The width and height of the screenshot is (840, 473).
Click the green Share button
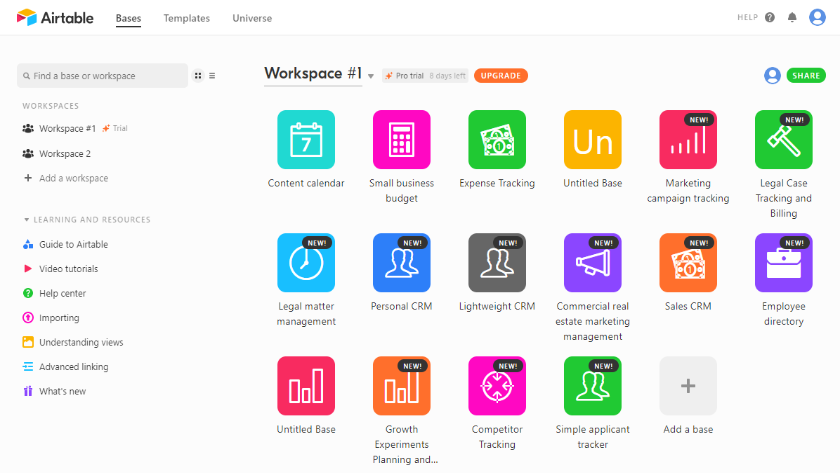point(806,76)
